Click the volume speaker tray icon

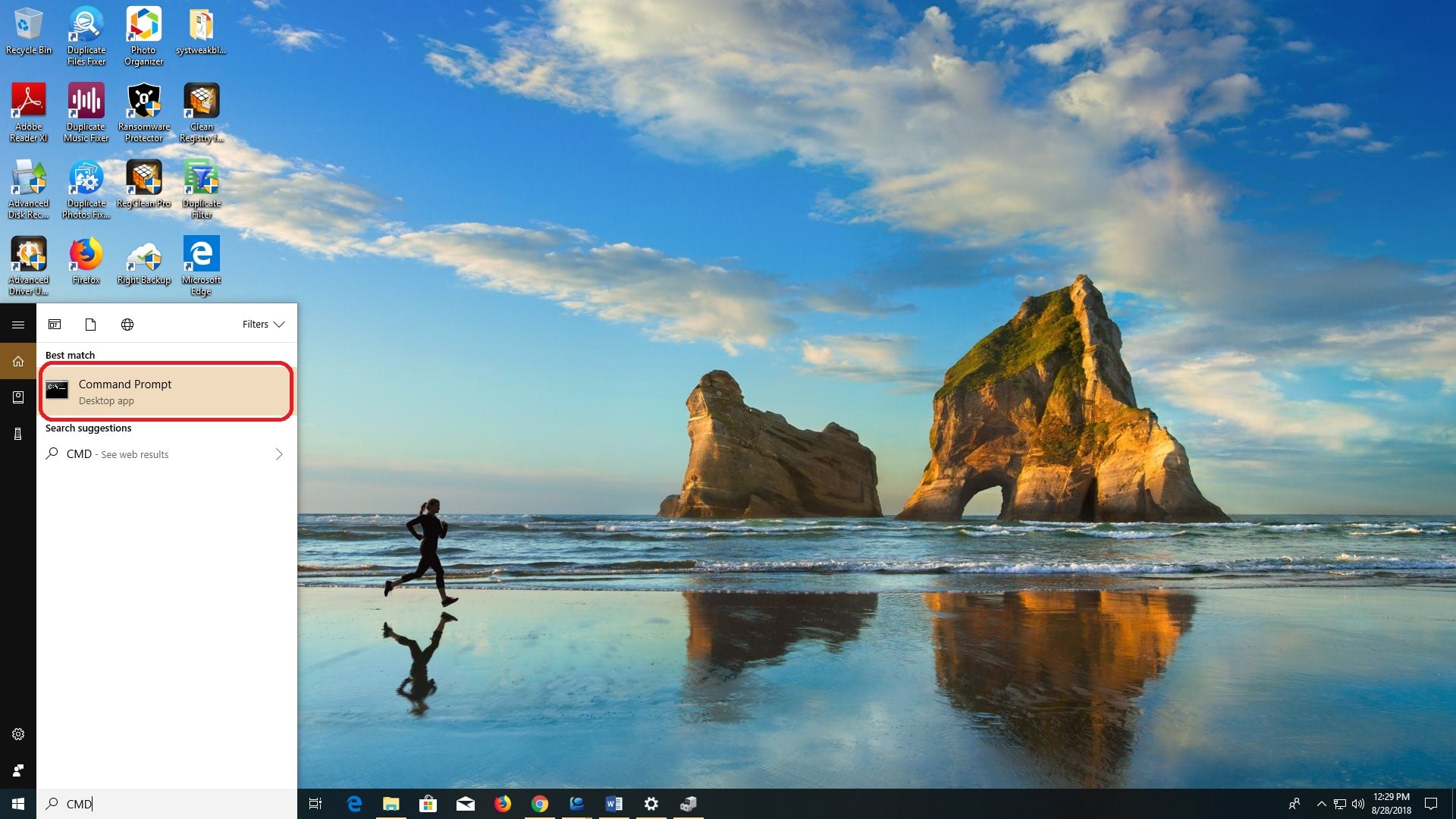(1357, 804)
